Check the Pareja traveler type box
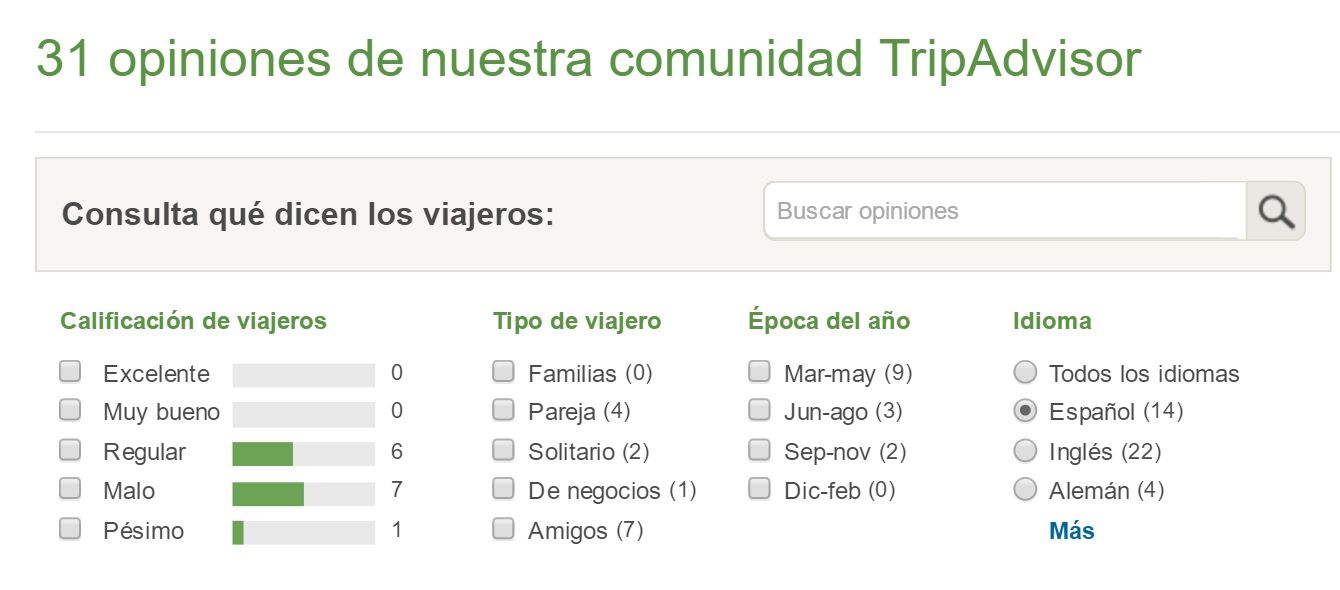The height and width of the screenshot is (590, 1340). point(504,411)
